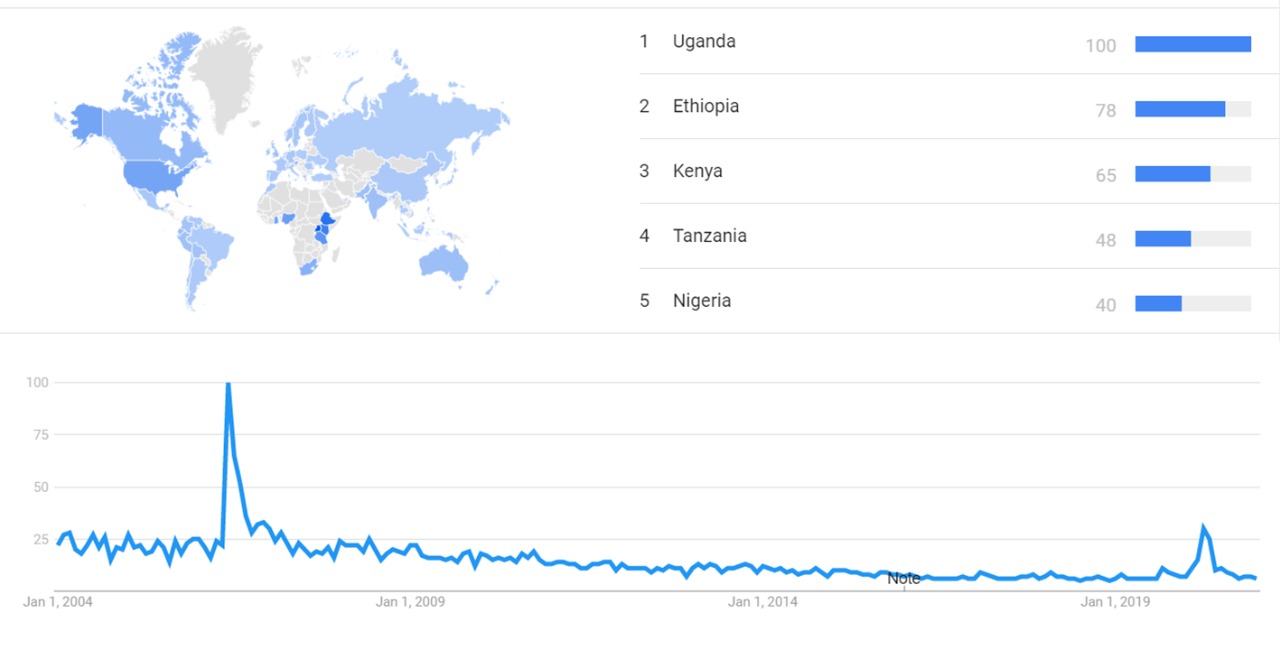Click the Jan 1, 2009 axis label
The height and width of the screenshot is (650, 1280).
410,602
